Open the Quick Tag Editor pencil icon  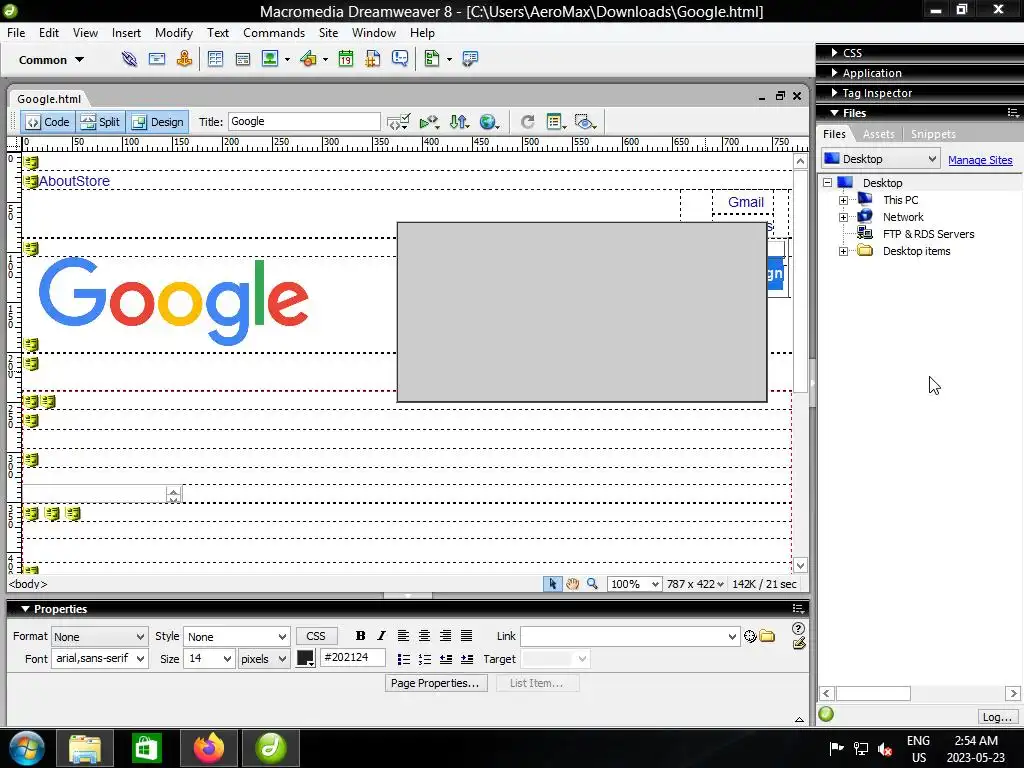[x=799, y=644]
